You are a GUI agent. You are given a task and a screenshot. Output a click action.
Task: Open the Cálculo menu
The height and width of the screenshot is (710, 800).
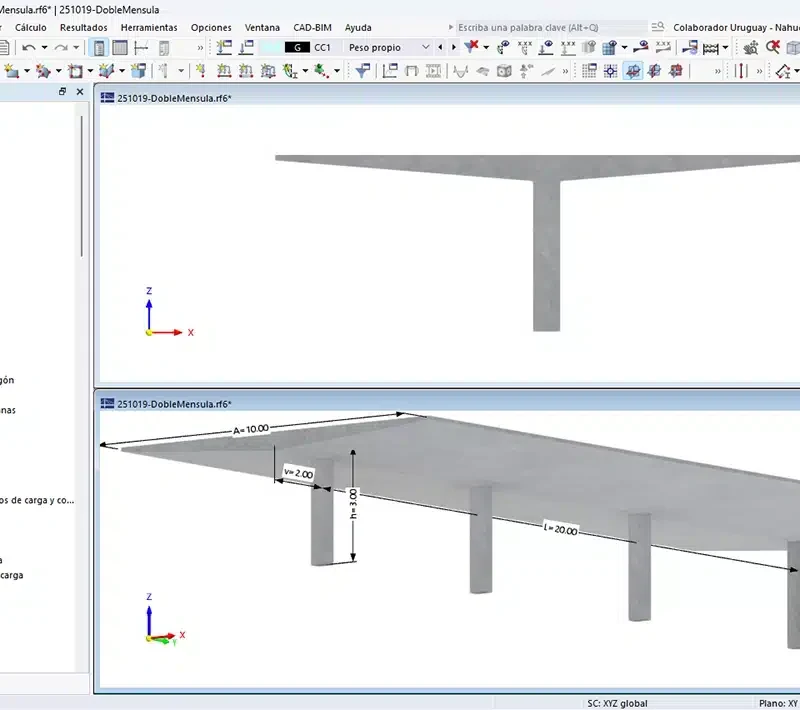[31, 28]
